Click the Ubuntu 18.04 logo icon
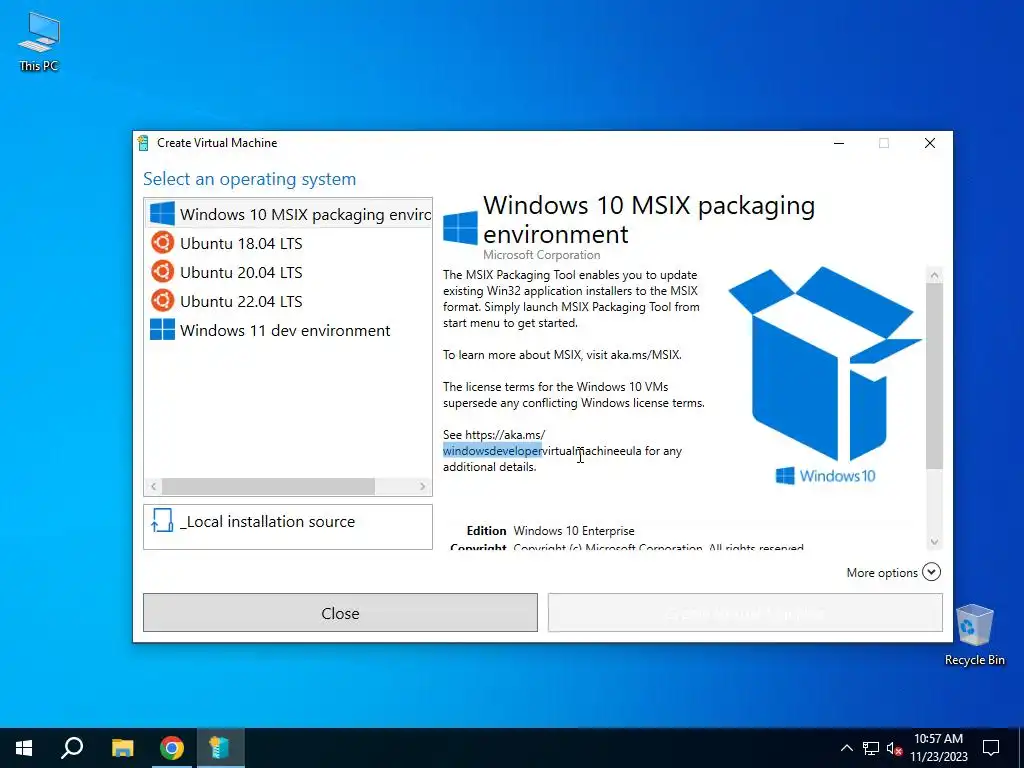 coord(163,243)
